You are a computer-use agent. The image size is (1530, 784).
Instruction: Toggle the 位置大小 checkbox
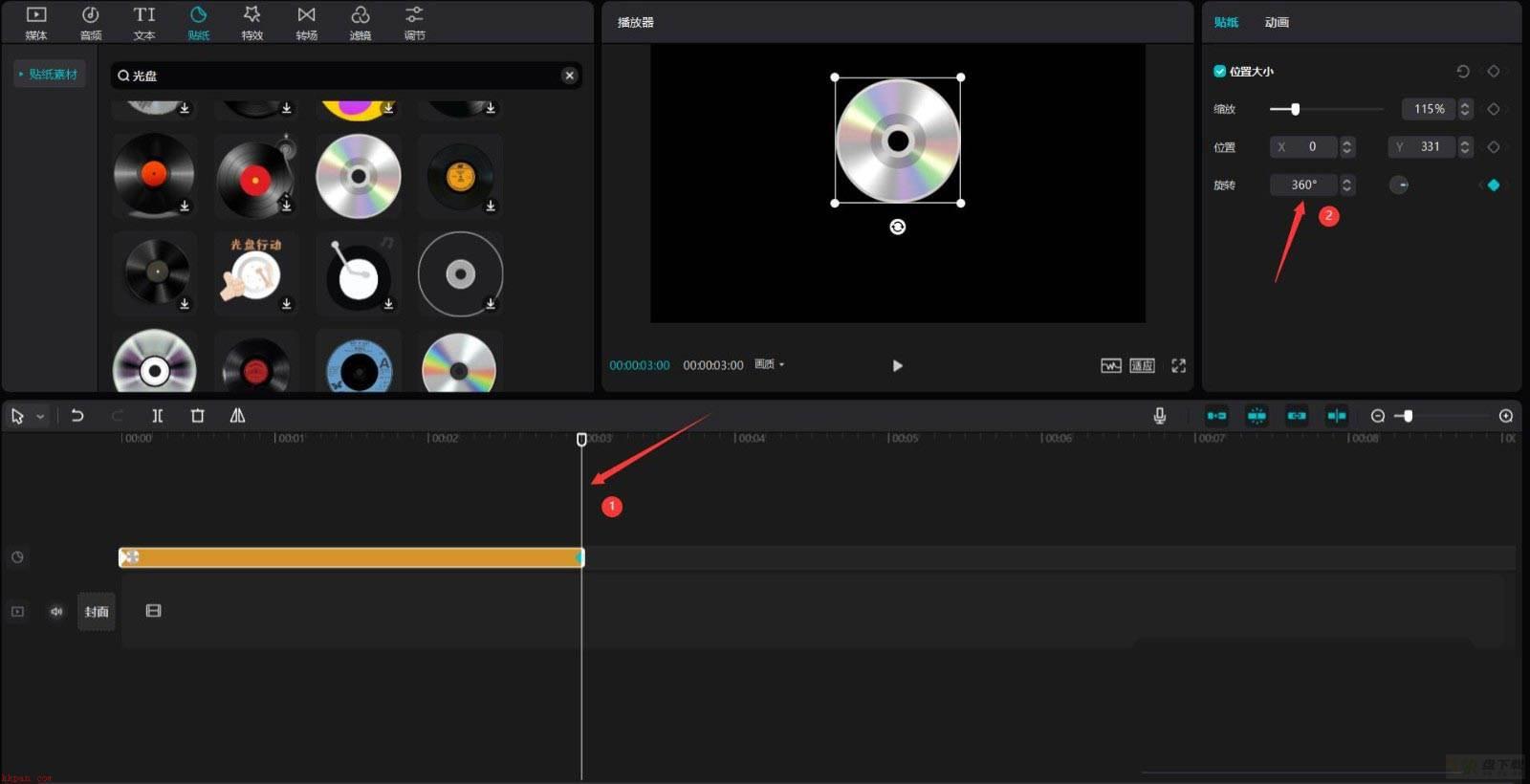tap(1219, 71)
